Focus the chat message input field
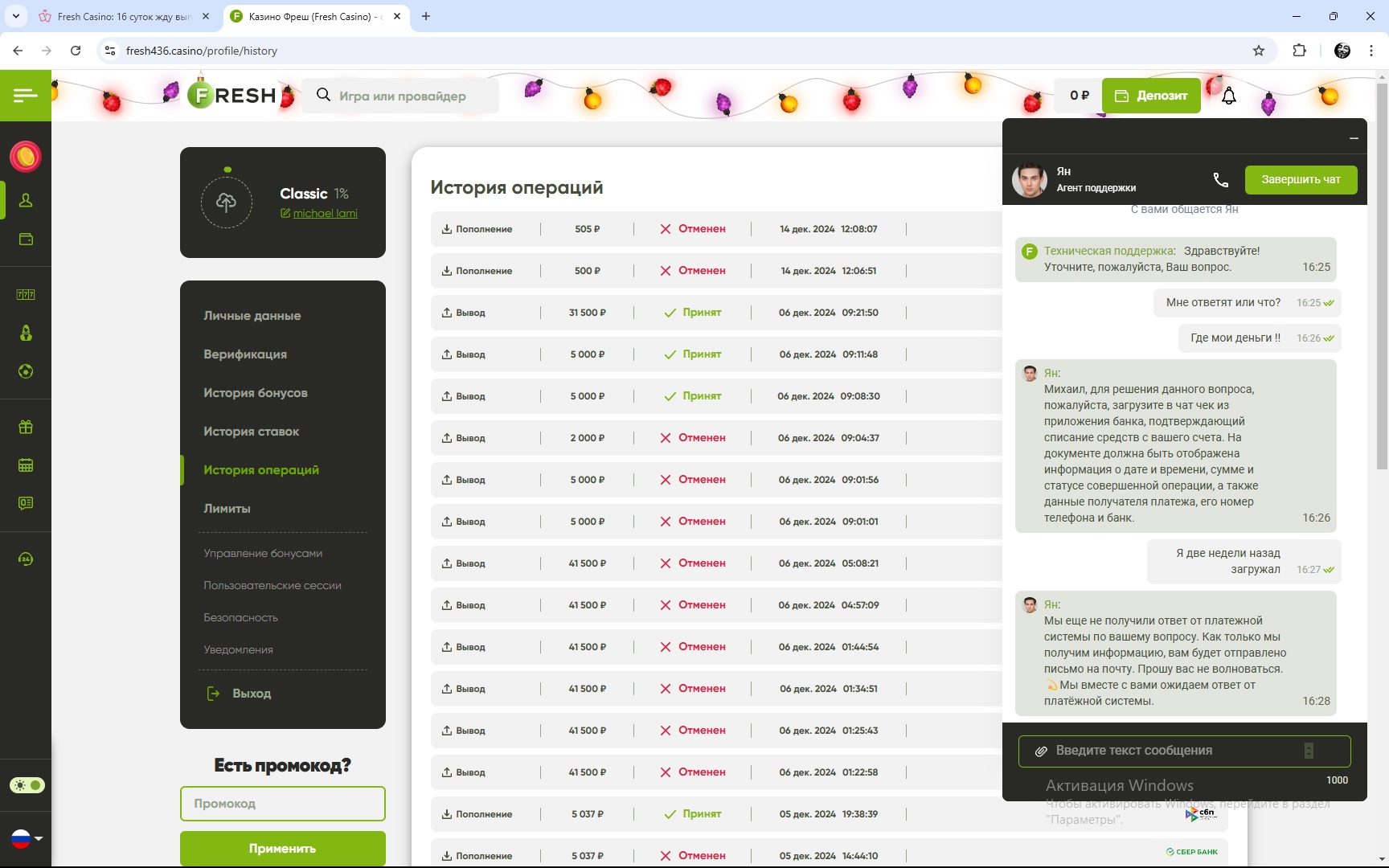Viewport: 1389px width, 868px height. click(x=1184, y=751)
